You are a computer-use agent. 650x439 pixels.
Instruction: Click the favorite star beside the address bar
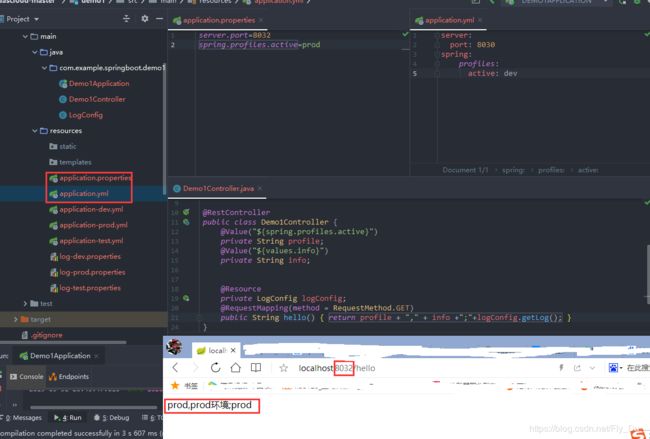[284, 368]
